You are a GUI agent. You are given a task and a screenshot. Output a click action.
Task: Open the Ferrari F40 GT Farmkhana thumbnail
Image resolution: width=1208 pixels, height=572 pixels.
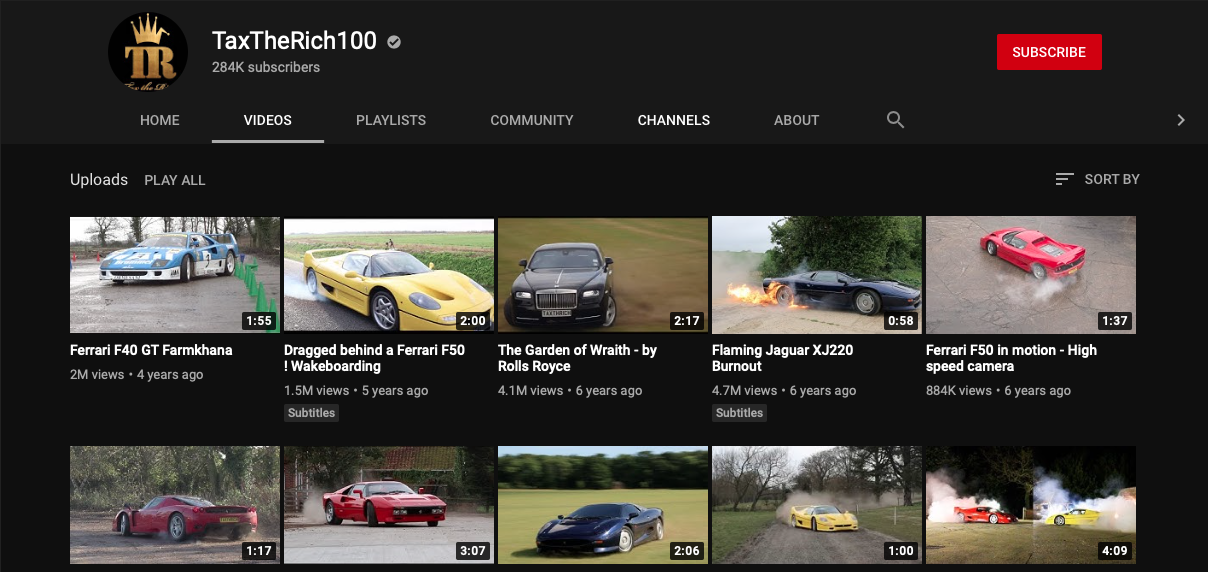point(175,275)
